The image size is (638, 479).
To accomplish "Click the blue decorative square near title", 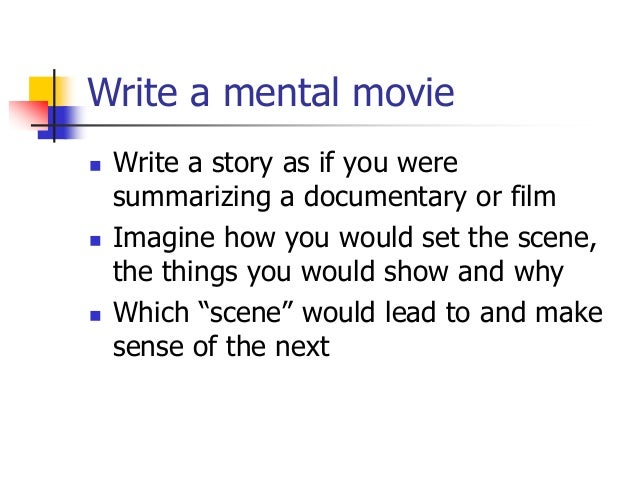I will [64, 120].
